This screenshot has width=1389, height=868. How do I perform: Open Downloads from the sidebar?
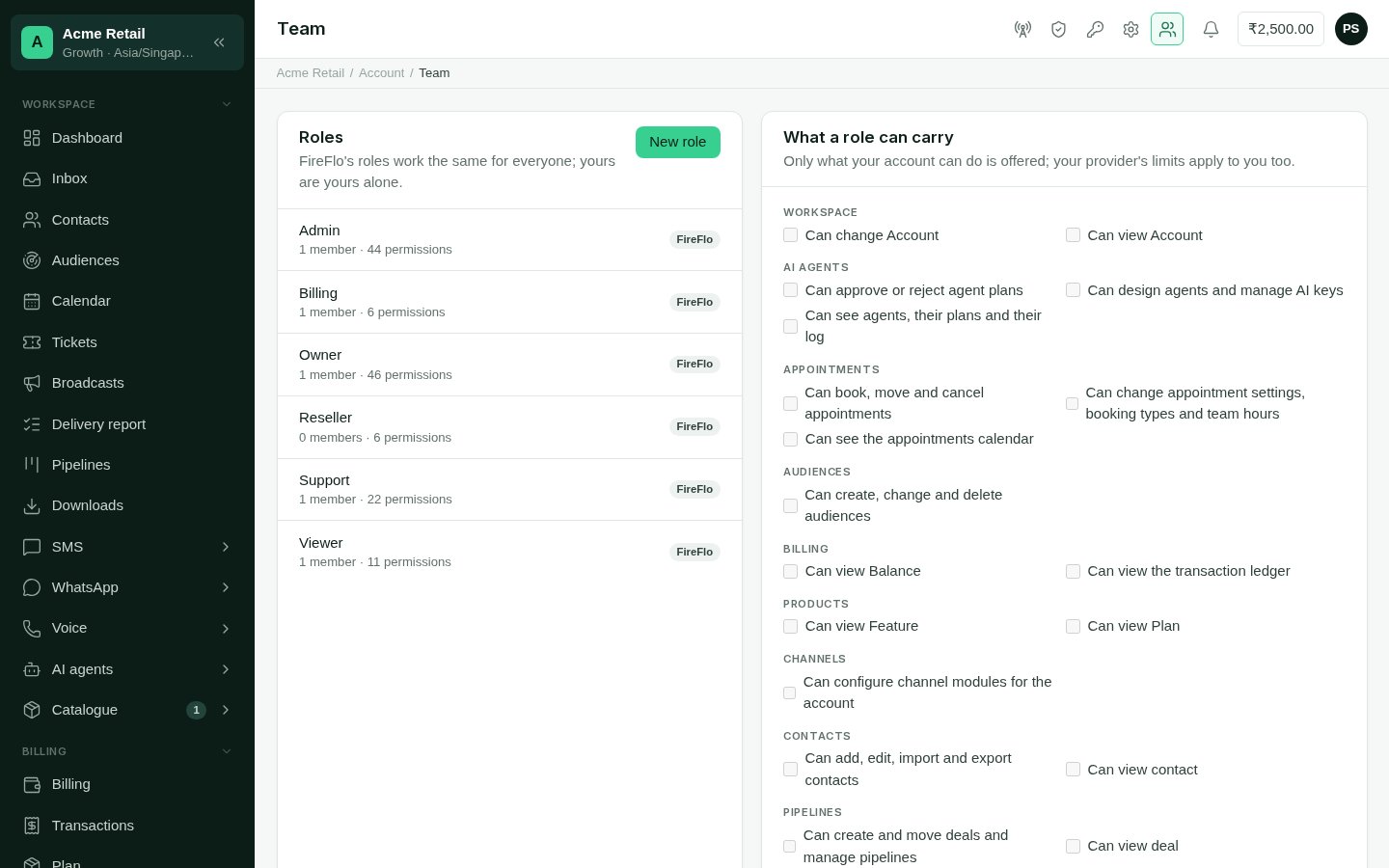[127, 505]
